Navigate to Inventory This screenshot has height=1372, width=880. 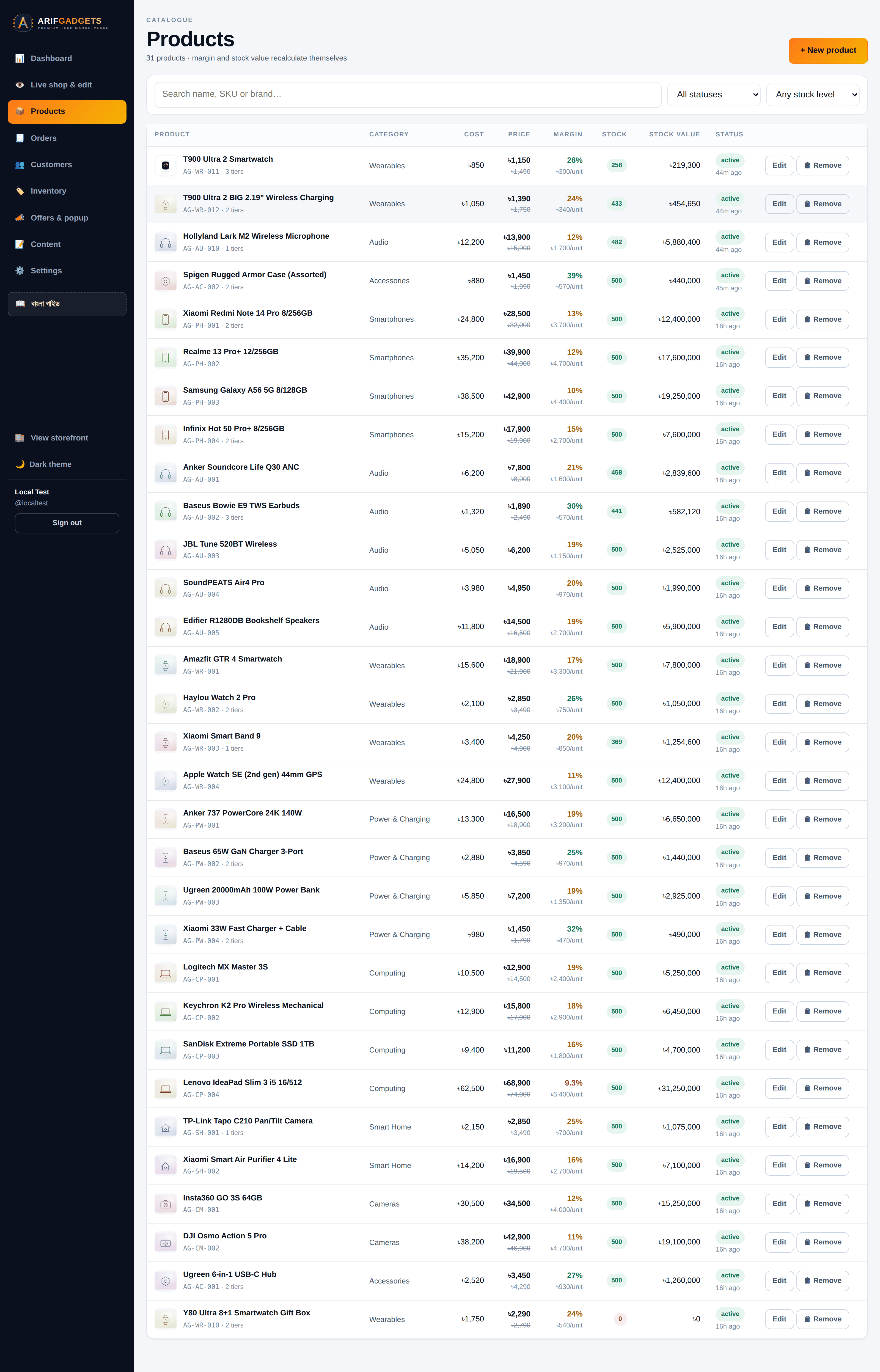click(67, 191)
